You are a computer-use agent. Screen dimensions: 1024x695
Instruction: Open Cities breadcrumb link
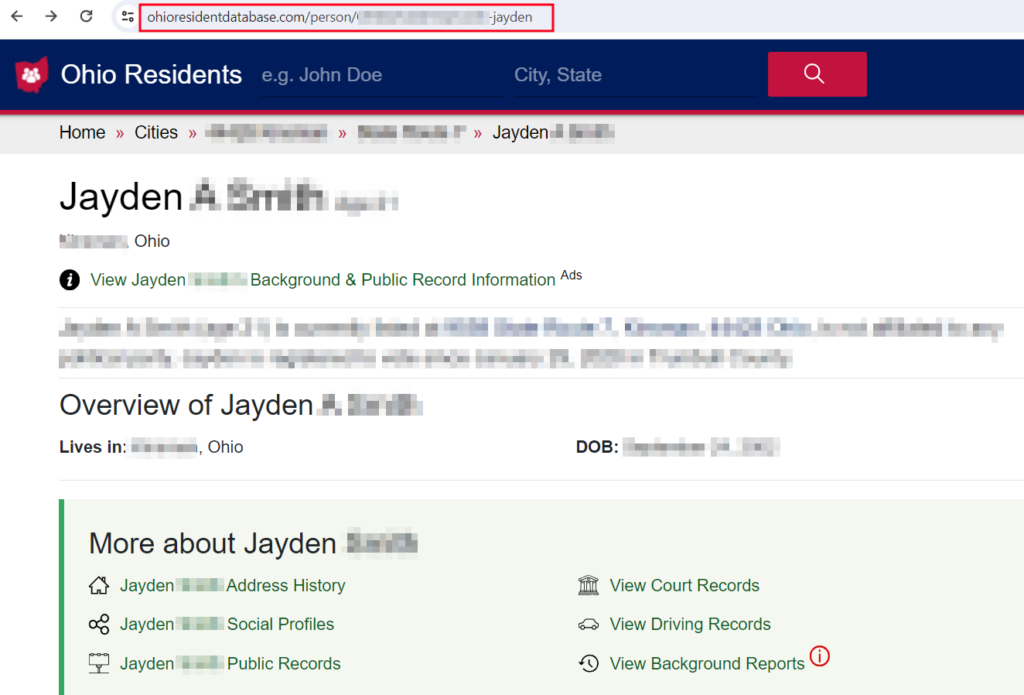[156, 133]
